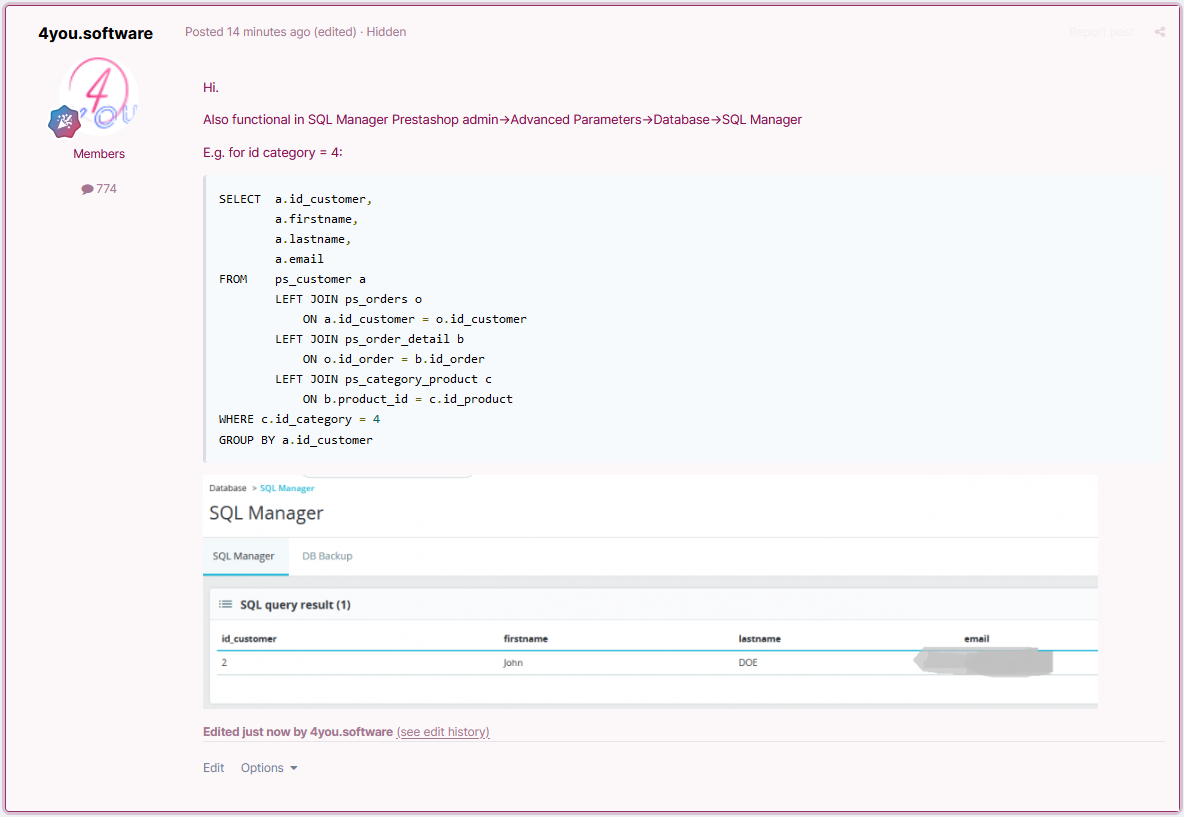Click the Posted 14 minutes ago timestamp
Viewport: 1184px width, 817px height.
pos(248,32)
